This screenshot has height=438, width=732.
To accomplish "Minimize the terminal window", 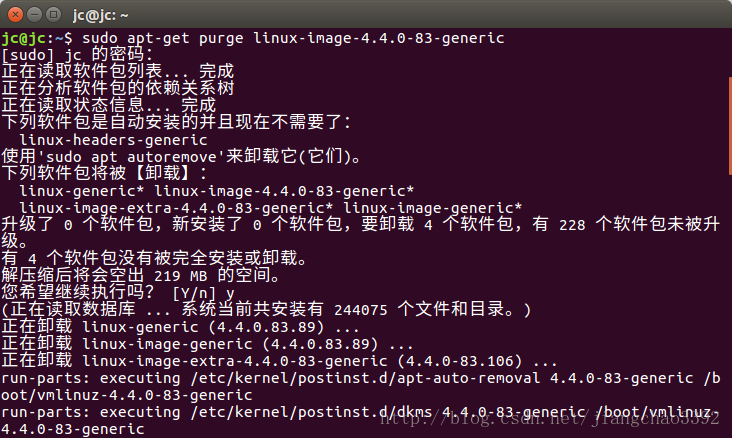I will click(35, 15).
